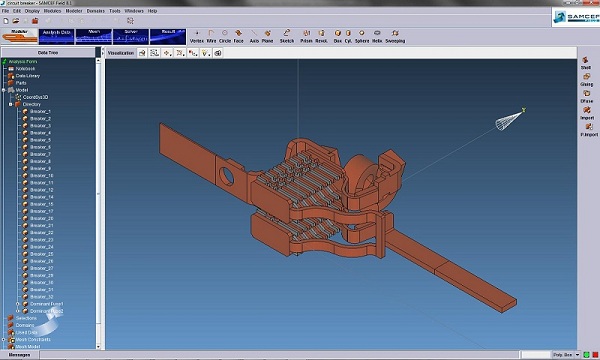Open the Modules menu
Screen dimensions: 600x360
[x=52, y=11]
